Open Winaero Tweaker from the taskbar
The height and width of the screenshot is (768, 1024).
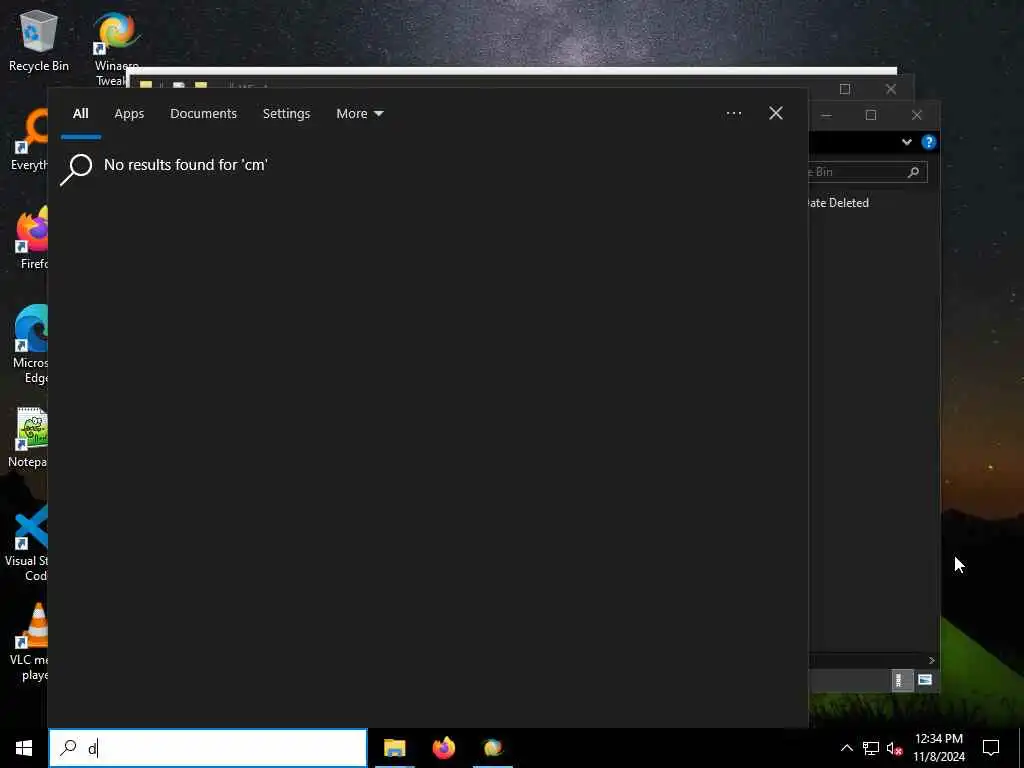click(492, 748)
